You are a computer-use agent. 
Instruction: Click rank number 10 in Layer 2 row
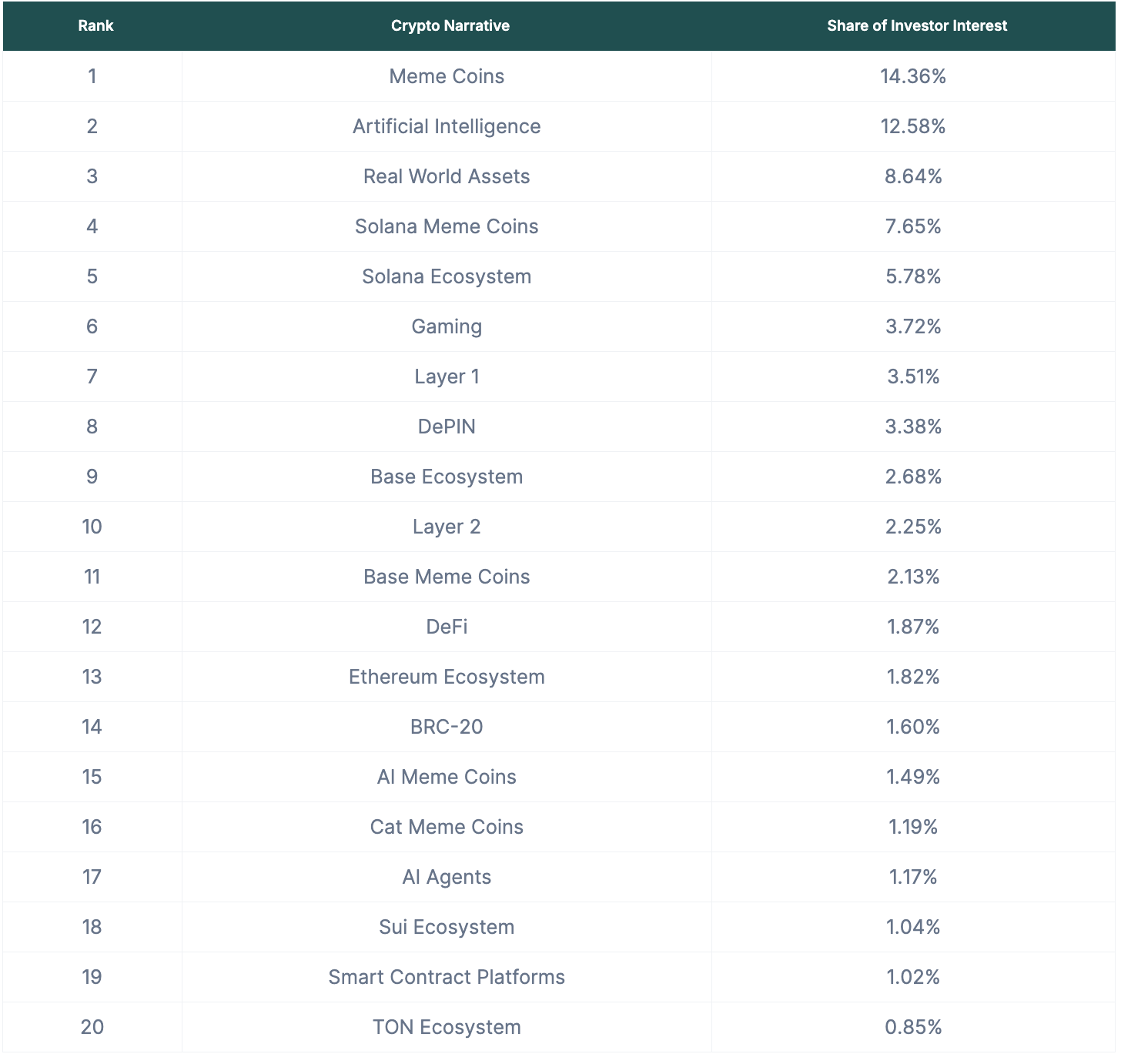(x=92, y=527)
